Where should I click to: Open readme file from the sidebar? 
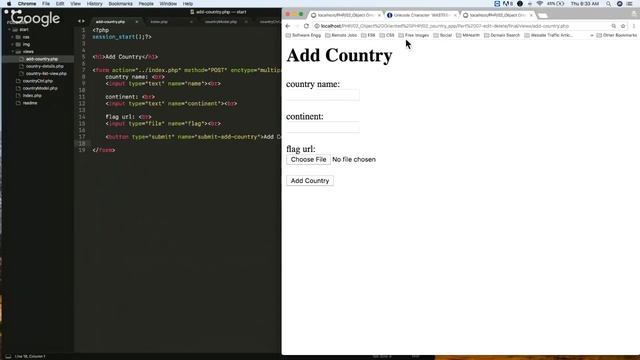pyautogui.click(x=30, y=103)
